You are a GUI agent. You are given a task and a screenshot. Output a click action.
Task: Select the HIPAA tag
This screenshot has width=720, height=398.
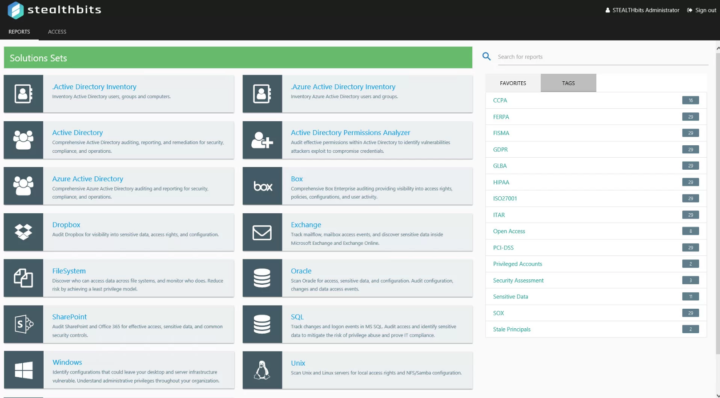tap(501, 182)
